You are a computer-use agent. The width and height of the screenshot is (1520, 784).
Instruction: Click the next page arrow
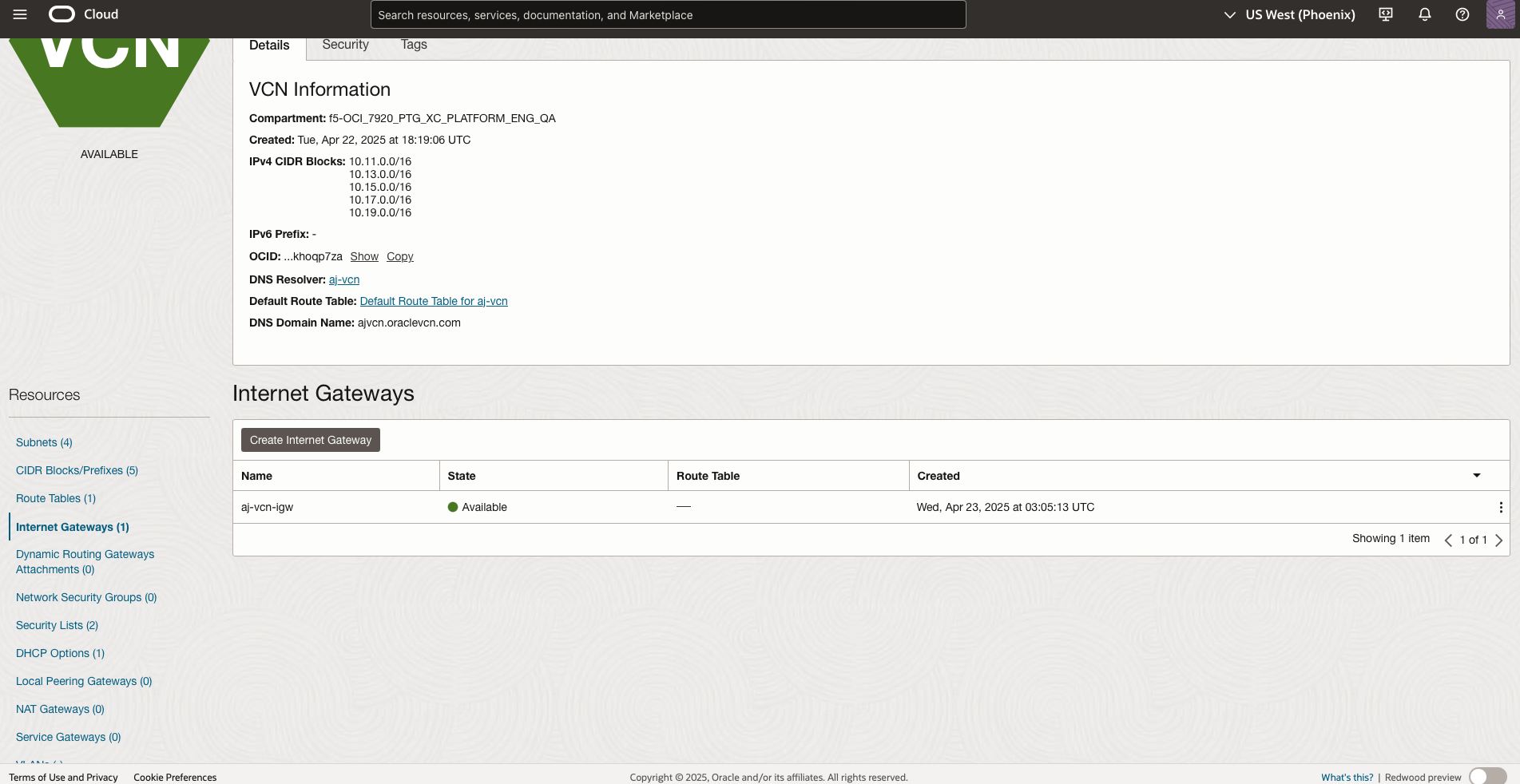pos(1499,540)
